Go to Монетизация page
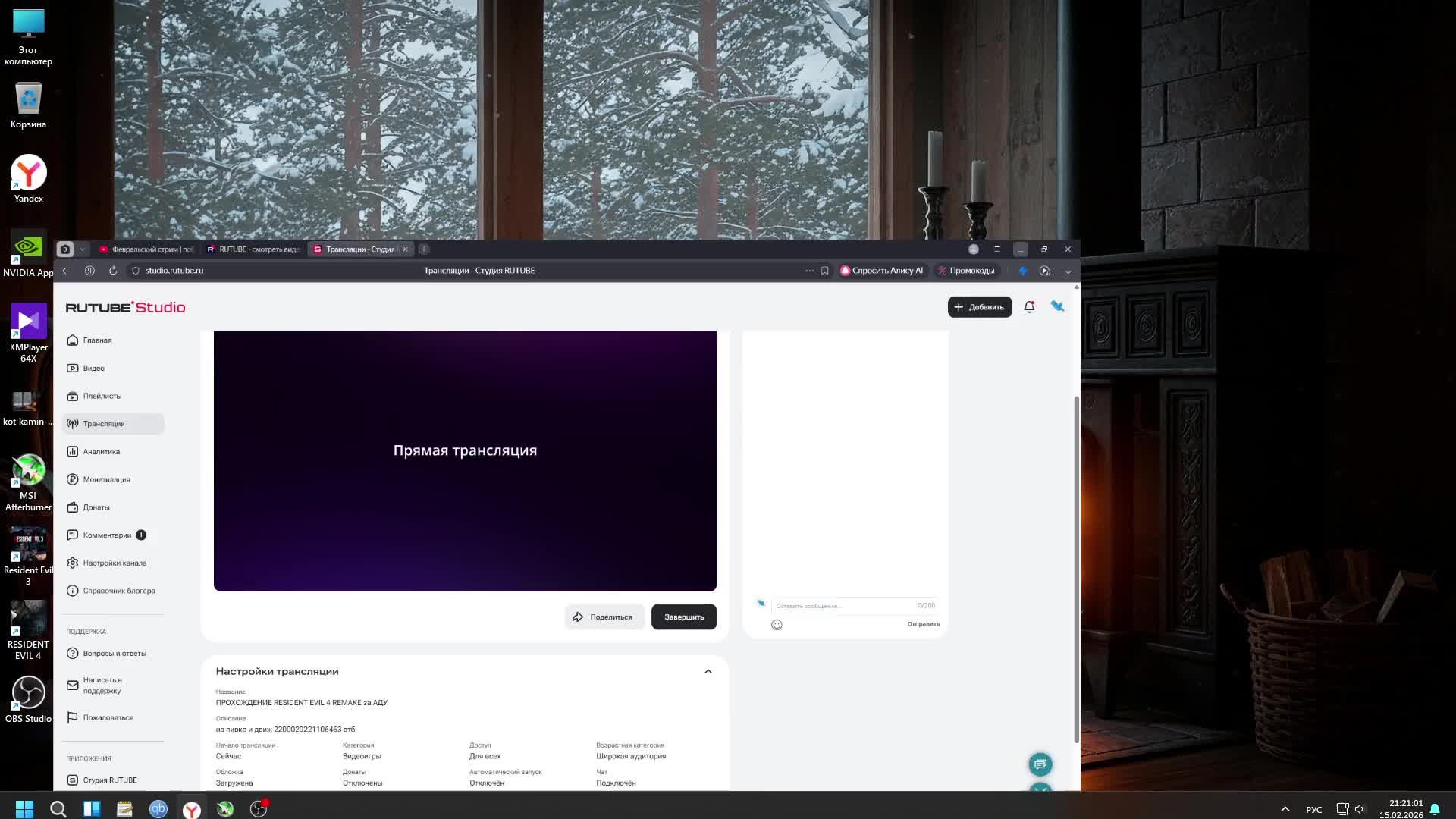Image resolution: width=1456 pixels, height=819 pixels. click(x=106, y=479)
